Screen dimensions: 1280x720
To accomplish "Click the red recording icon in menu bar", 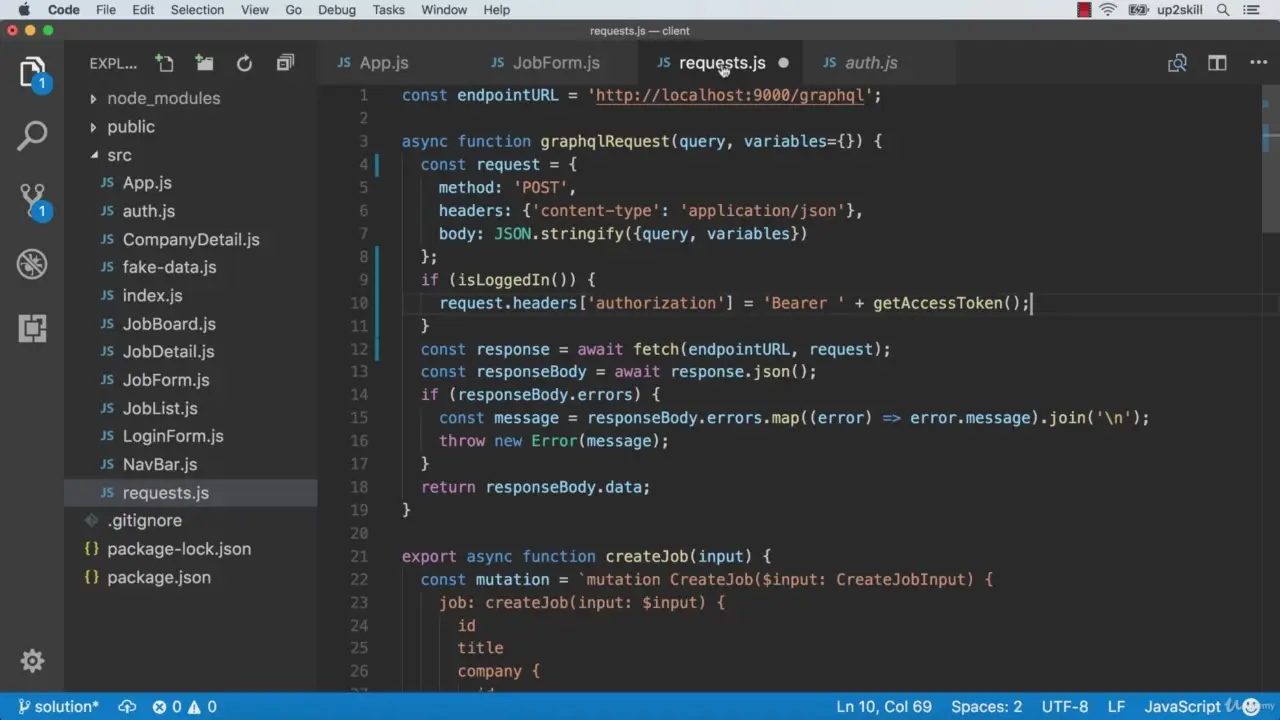I will pyautogui.click(x=1084, y=10).
